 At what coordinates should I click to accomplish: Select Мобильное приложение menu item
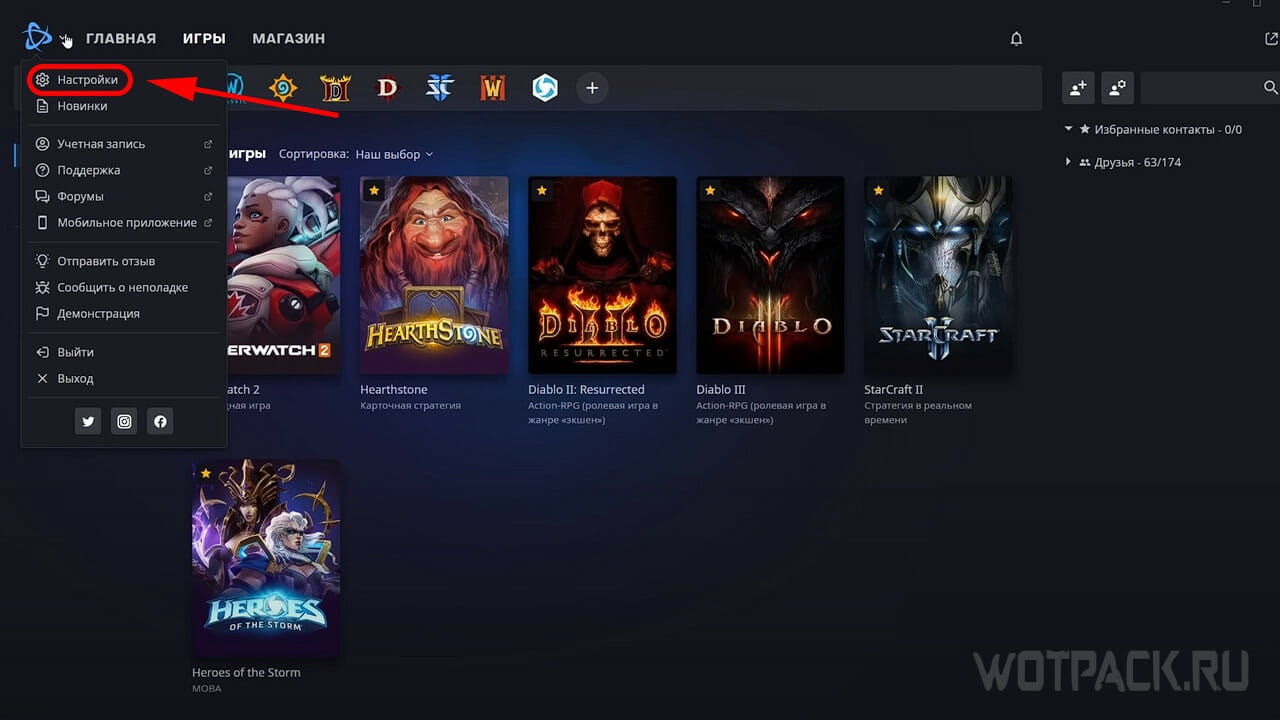(x=122, y=223)
